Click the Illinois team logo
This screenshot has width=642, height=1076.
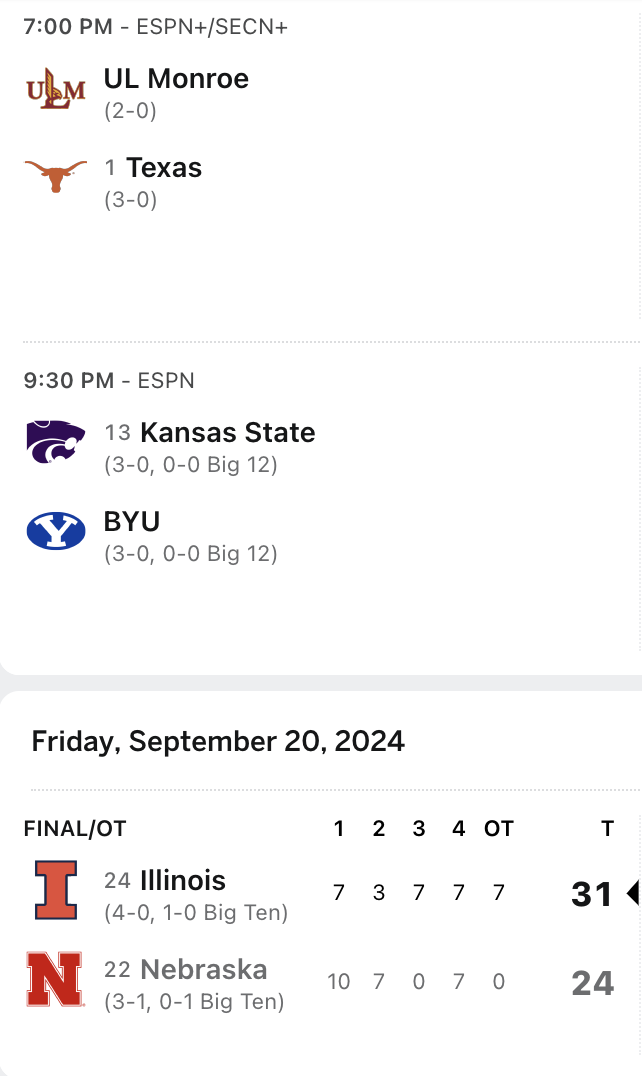[x=56, y=890]
